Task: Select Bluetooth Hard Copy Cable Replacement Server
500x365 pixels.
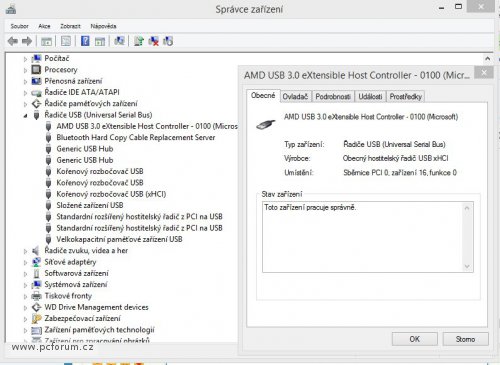Action: [x=136, y=138]
